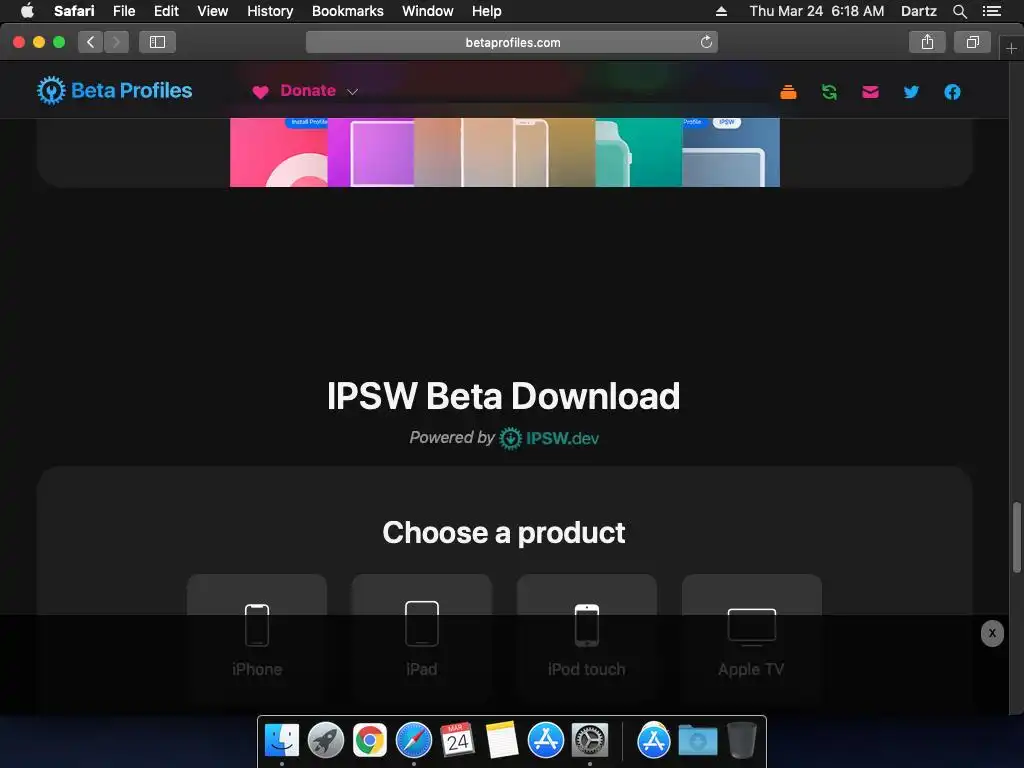Viewport: 1024px width, 768px height.
Task: Open the Safari menu
Action: pyautogui.click(x=74, y=11)
